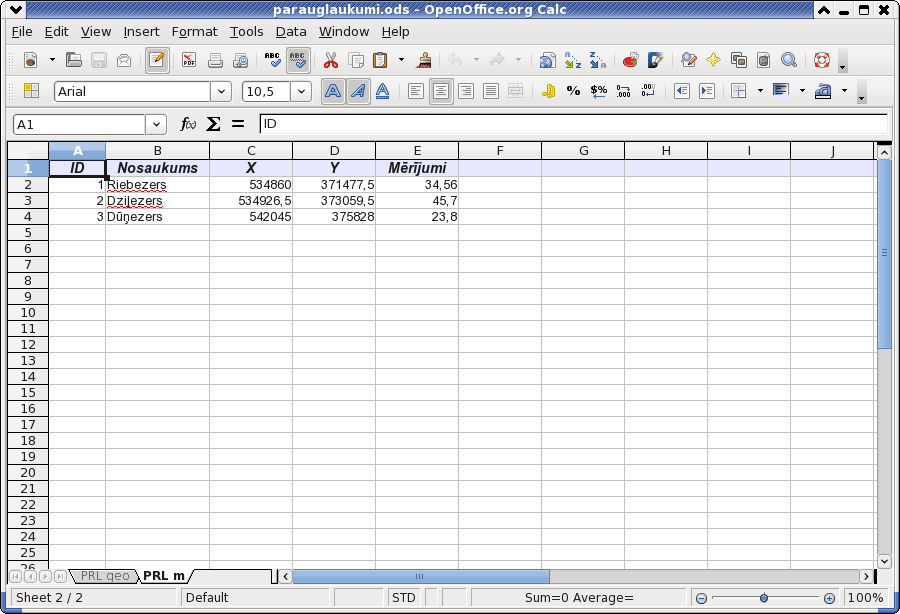Image resolution: width=900 pixels, height=614 pixels.
Task: Toggle Bold formatting
Action: click(x=333, y=91)
